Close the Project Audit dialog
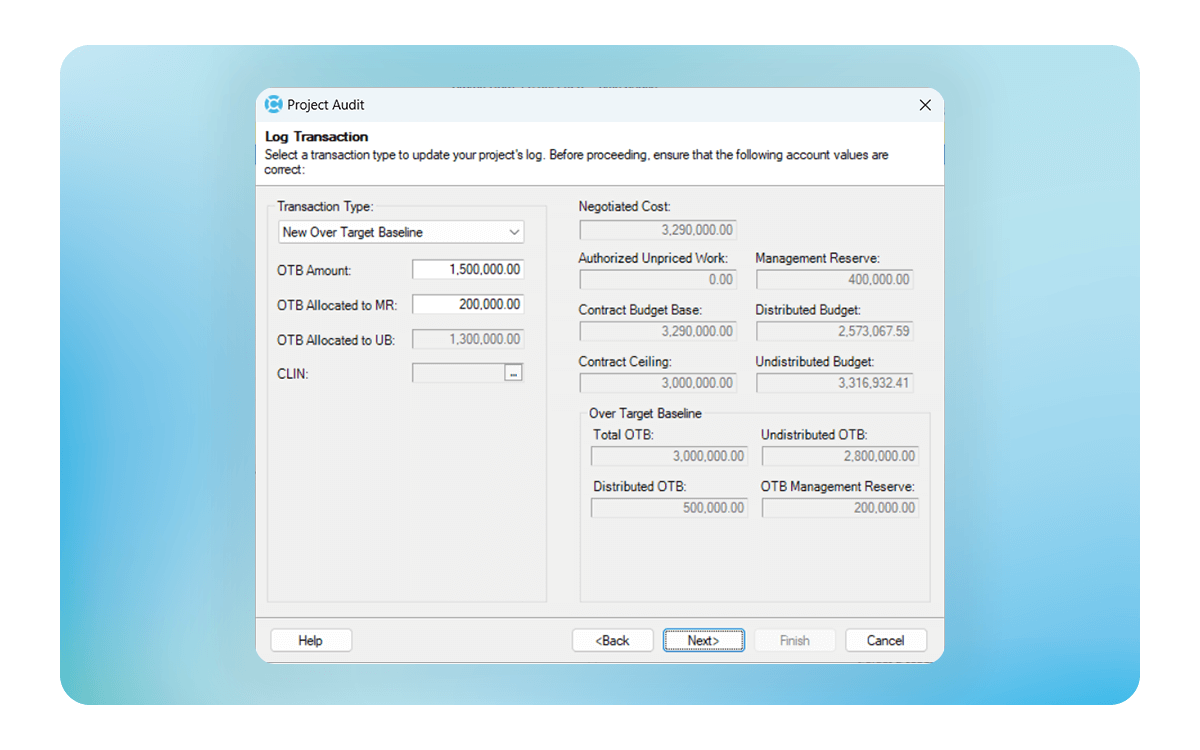1200x750 pixels. coord(925,105)
